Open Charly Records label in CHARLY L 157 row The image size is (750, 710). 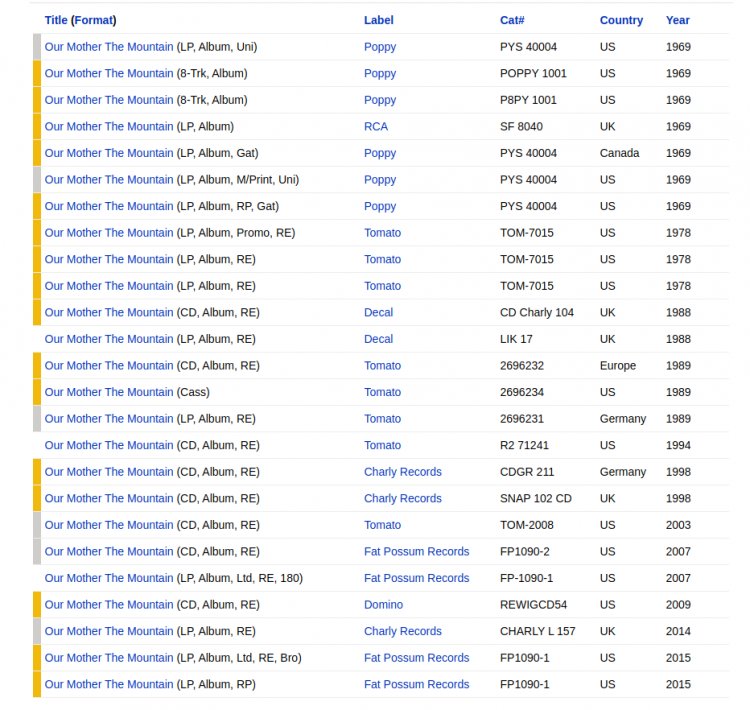pos(403,631)
